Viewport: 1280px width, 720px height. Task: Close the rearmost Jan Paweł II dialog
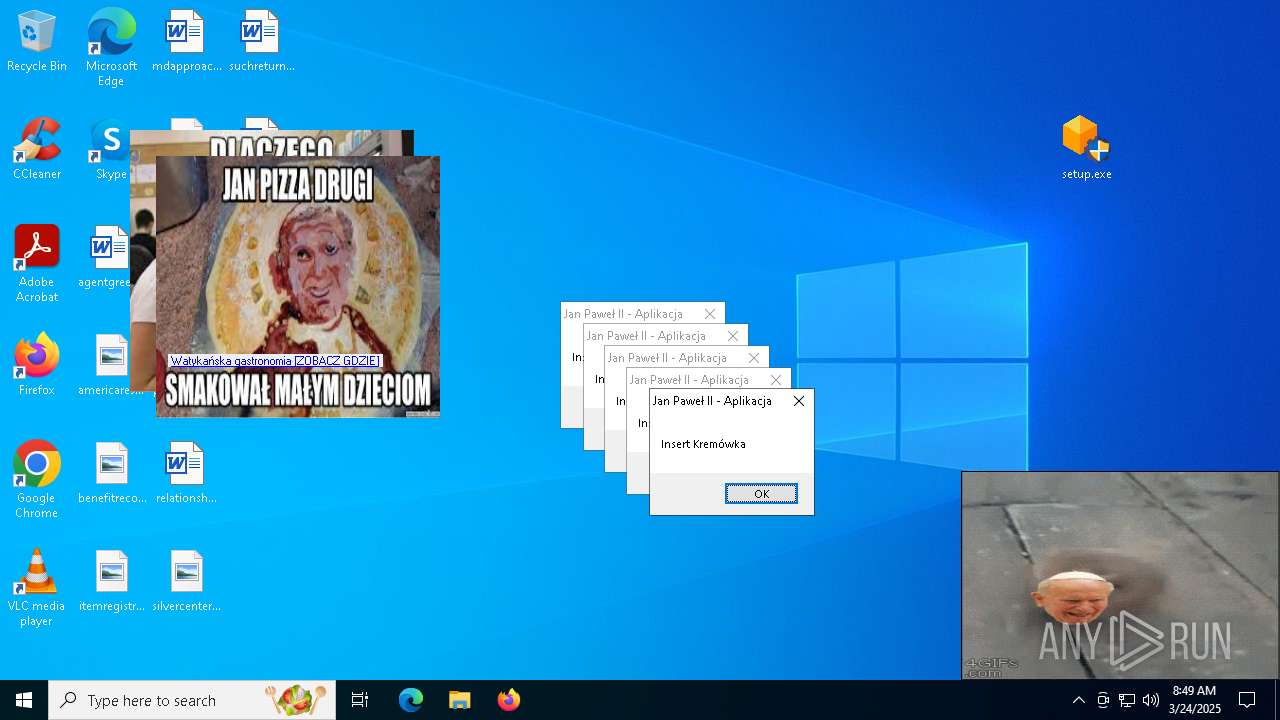[710, 314]
